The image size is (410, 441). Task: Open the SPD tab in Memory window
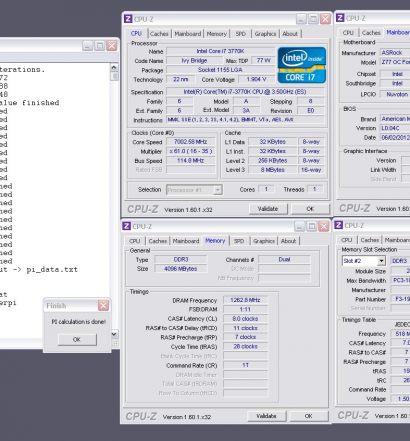pos(239,241)
